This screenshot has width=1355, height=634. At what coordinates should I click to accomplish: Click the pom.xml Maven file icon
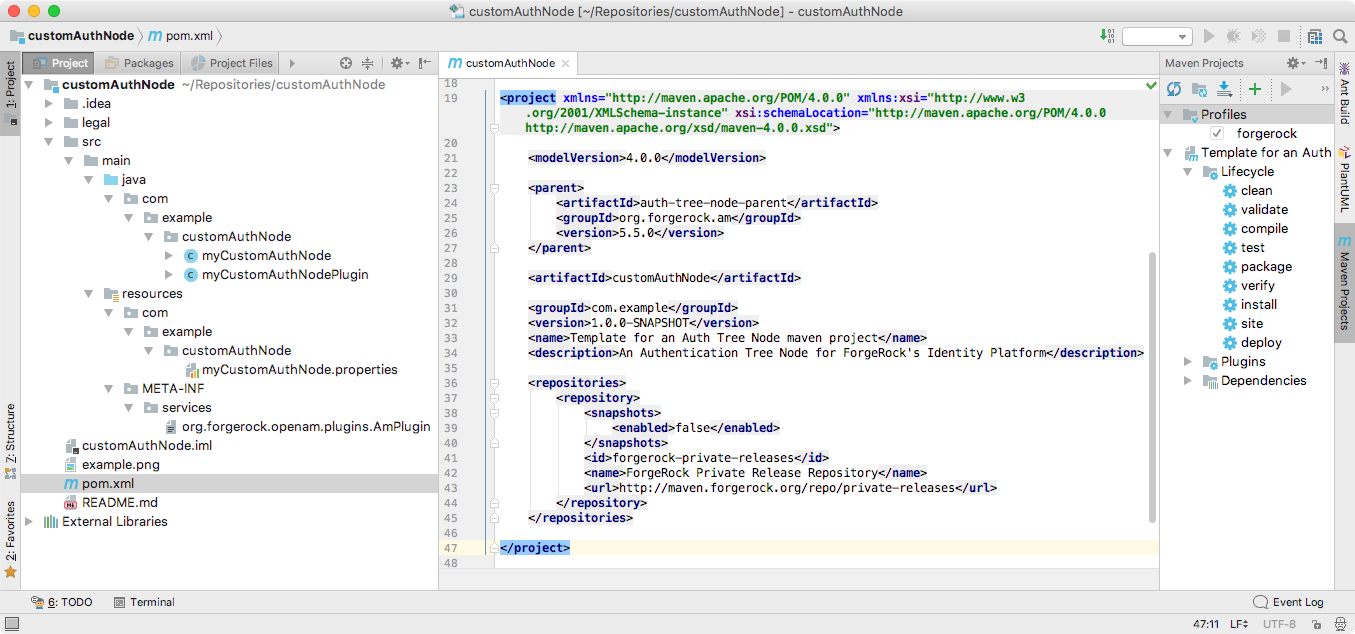coord(71,483)
